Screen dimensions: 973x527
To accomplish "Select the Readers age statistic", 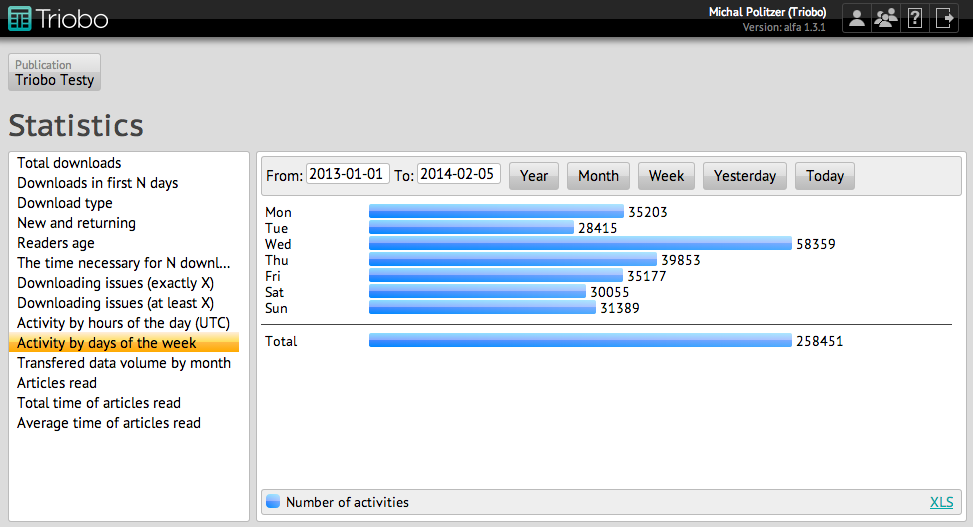I will pyautogui.click(x=56, y=243).
